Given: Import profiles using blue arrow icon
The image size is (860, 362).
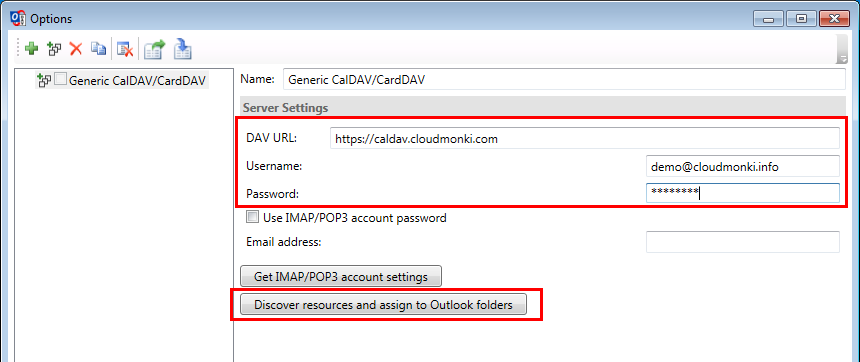Looking at the screenshot, I should pyautogui.click(x=182, y=49).
